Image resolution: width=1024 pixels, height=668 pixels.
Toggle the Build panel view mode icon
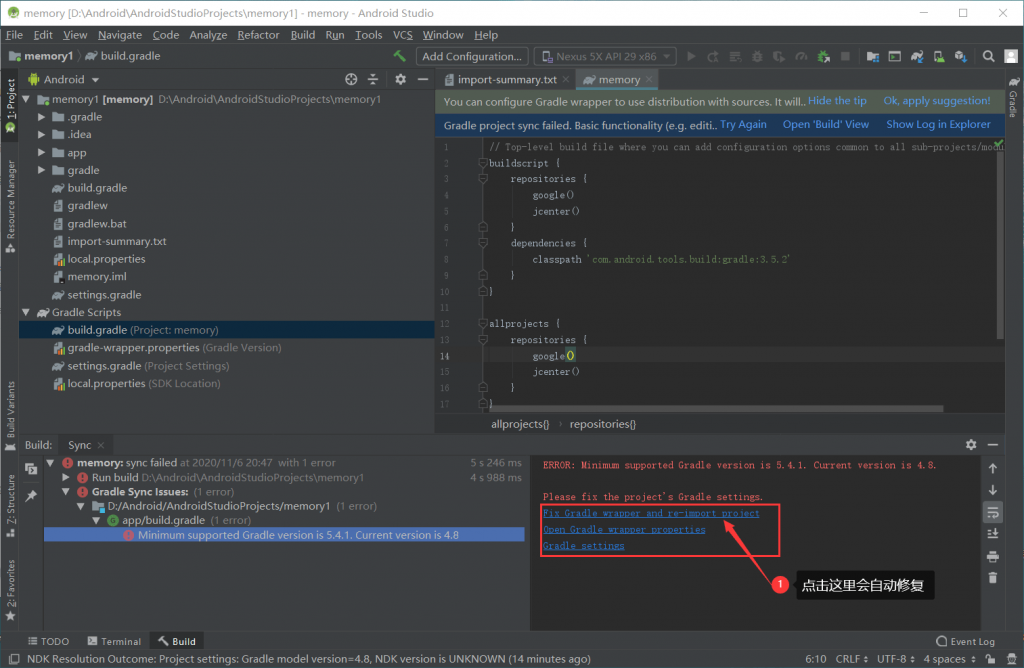(x=31, y=469)
